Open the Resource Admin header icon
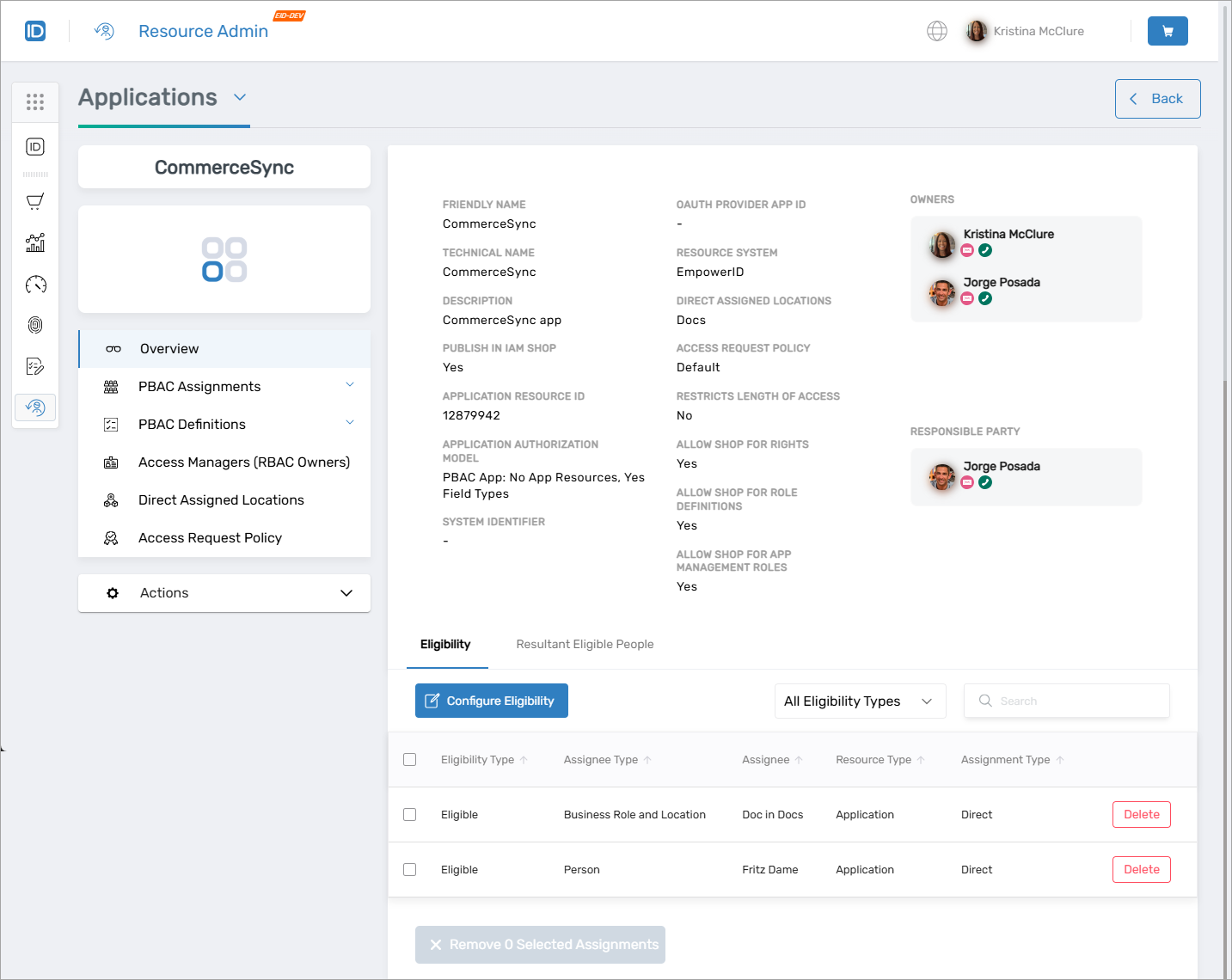 (104, 31)
